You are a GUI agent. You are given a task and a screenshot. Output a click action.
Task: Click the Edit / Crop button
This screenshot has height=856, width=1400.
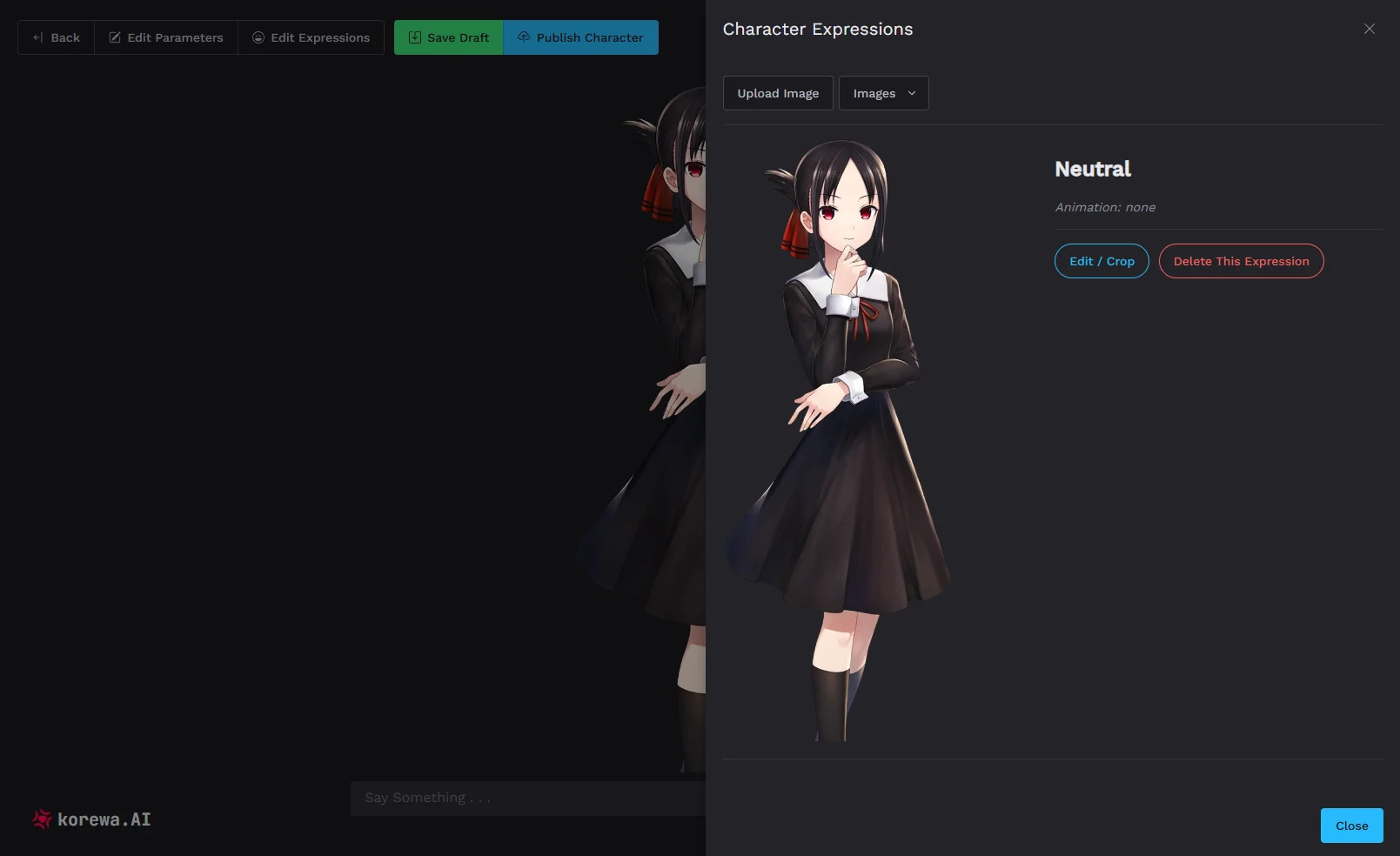tap(1101, 261)
